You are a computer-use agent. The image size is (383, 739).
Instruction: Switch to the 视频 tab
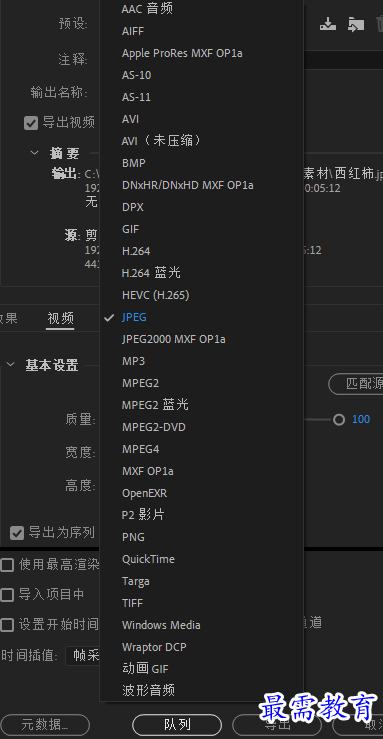[x=60, y=319]
